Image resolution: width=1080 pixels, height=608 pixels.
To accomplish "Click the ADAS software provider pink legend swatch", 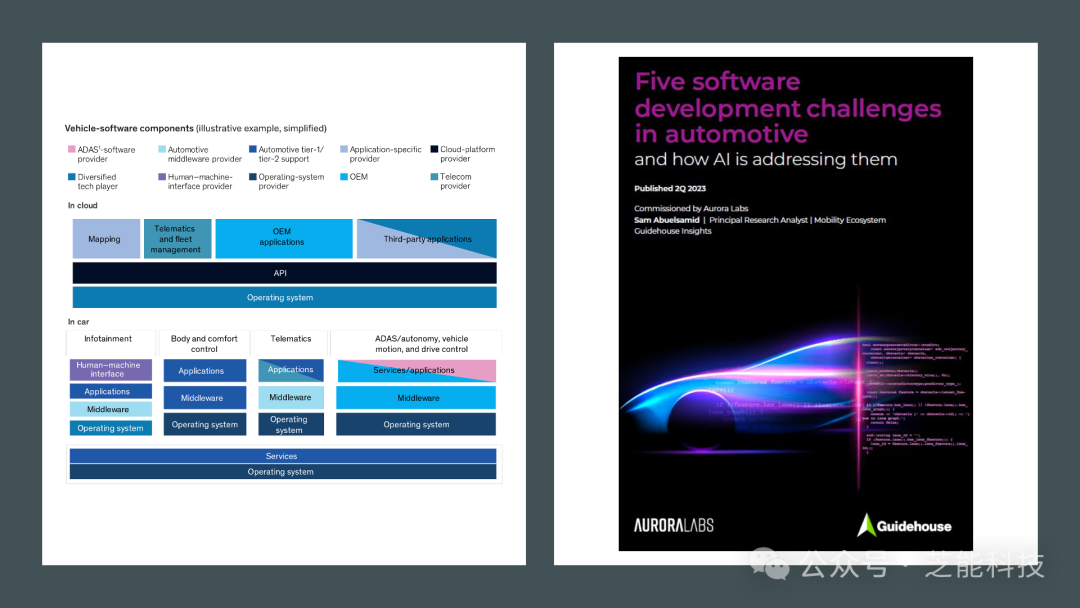I will click(72, 149).
